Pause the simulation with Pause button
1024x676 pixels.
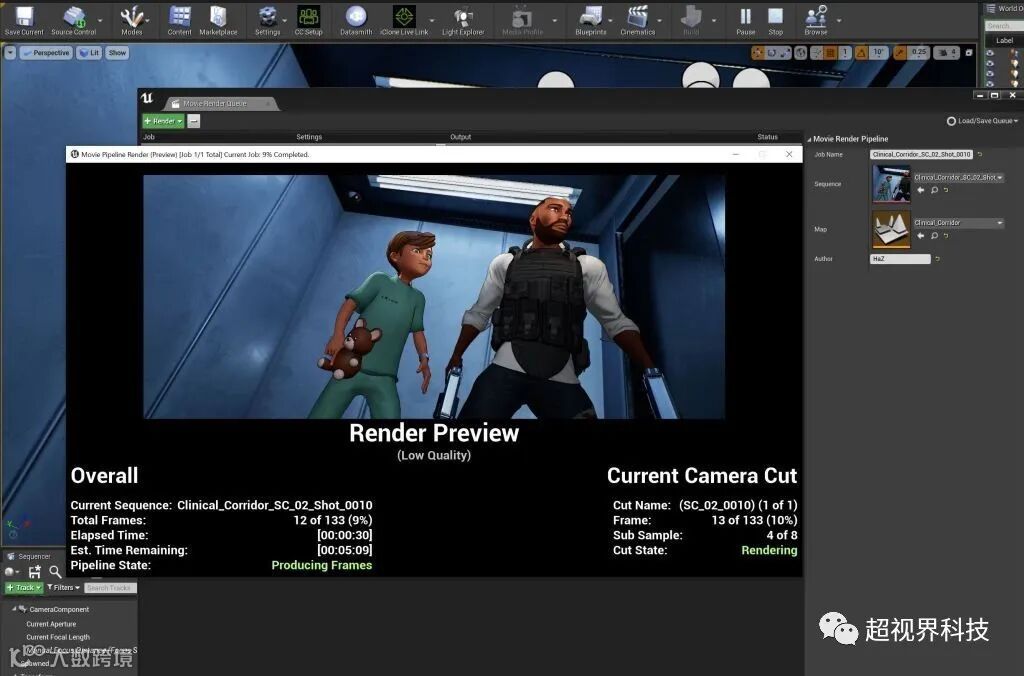(745, 21)
